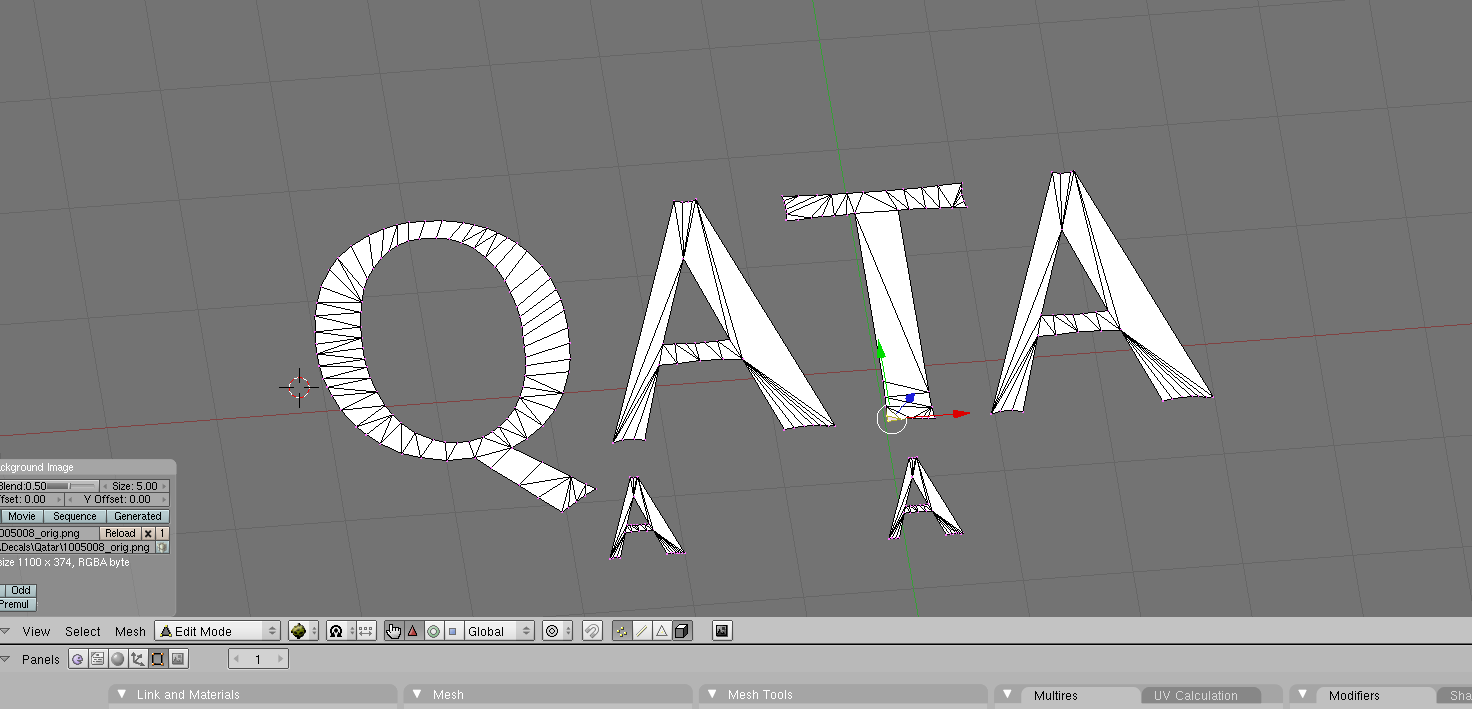Click the image user count 1 button
The height and width of the screenshot is (709, 1472).
tap(162, 533)
